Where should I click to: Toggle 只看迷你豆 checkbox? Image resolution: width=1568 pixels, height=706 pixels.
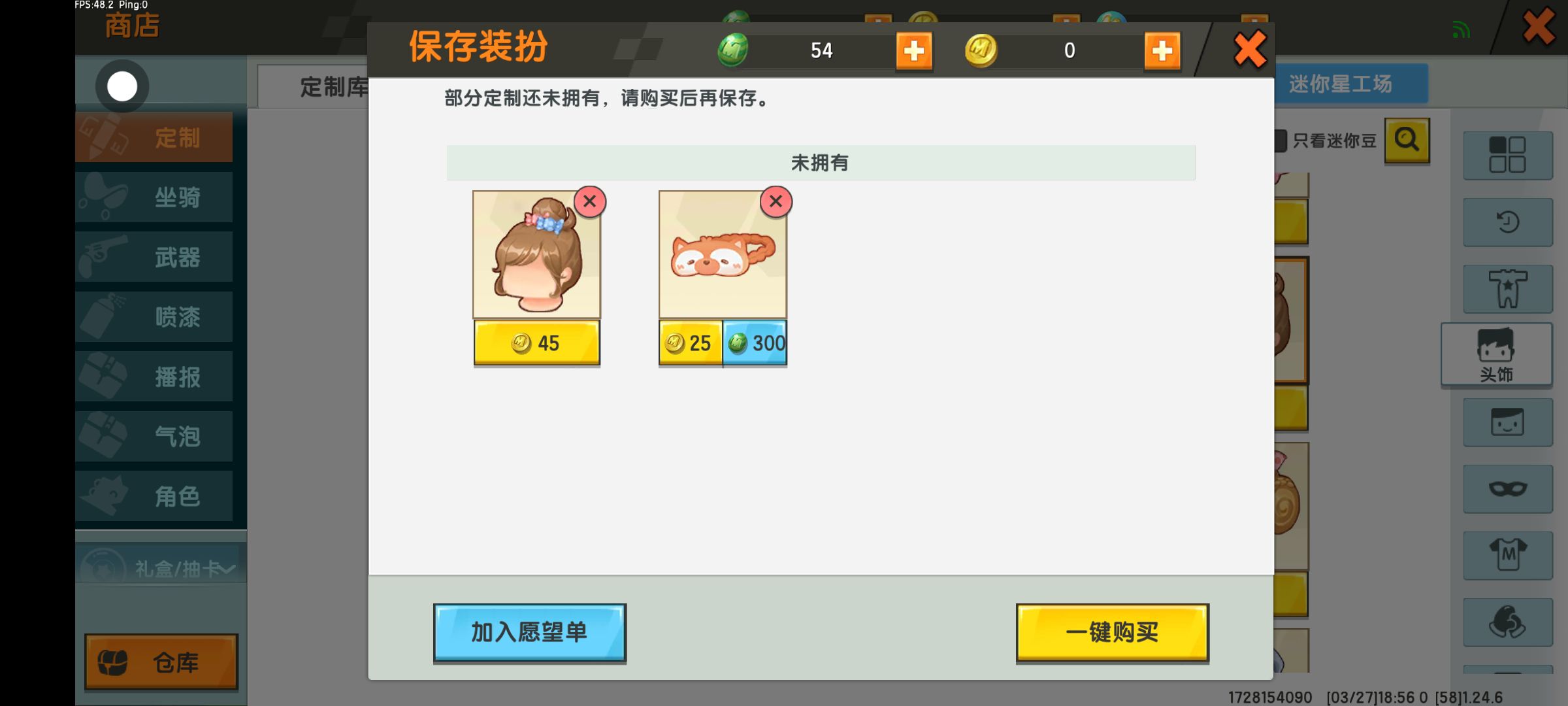tap(1281, 141)
